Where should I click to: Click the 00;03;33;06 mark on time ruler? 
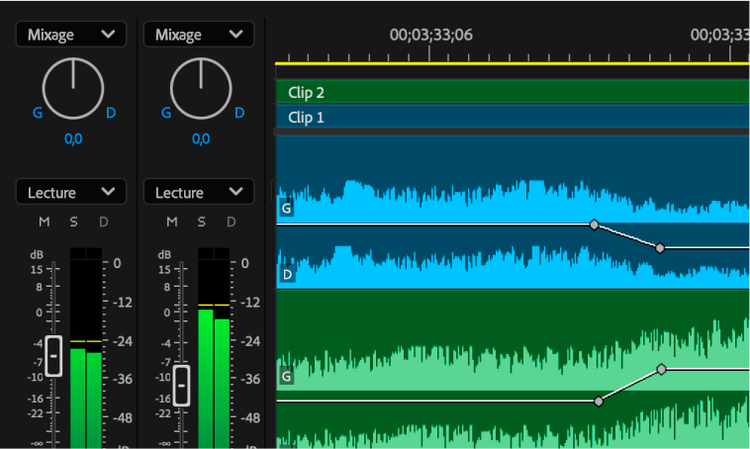pyautogui.click(x=430, y=35)
